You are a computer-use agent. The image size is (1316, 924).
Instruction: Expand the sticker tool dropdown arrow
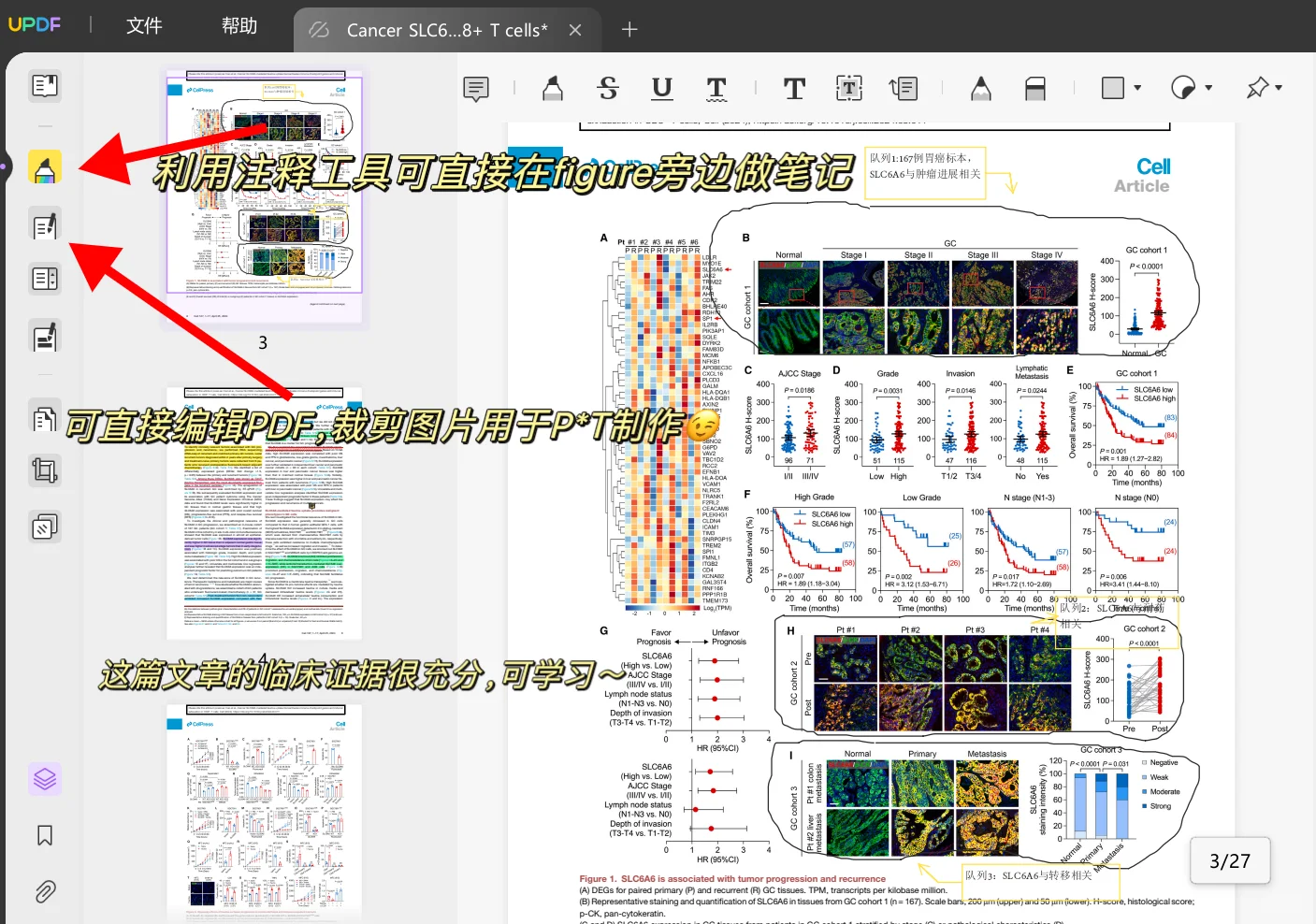pyautogui.click(x=1208, y=88)
